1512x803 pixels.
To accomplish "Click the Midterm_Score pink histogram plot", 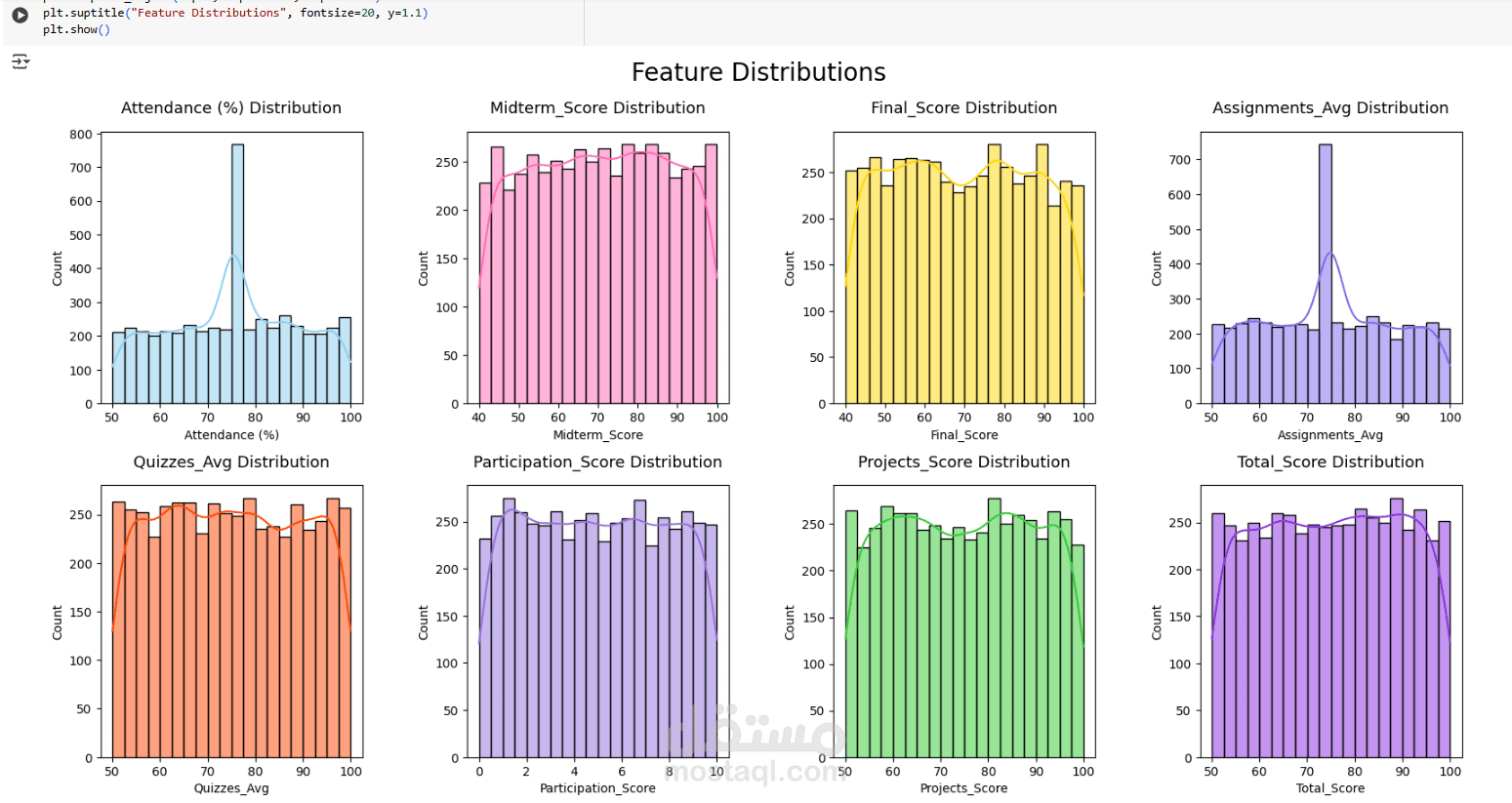I will click(x=597, y=268).
